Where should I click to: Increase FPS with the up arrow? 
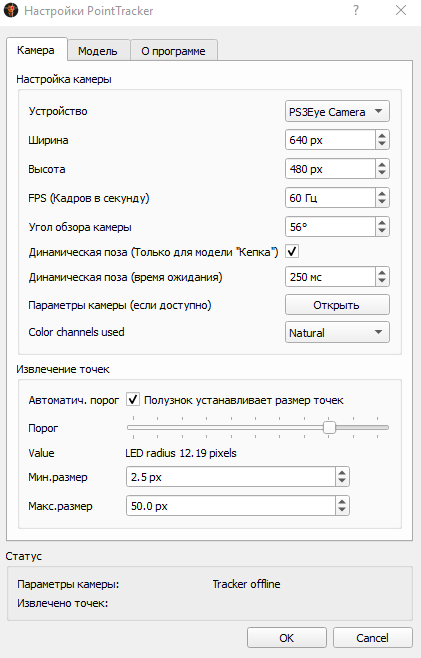[382, 193]
